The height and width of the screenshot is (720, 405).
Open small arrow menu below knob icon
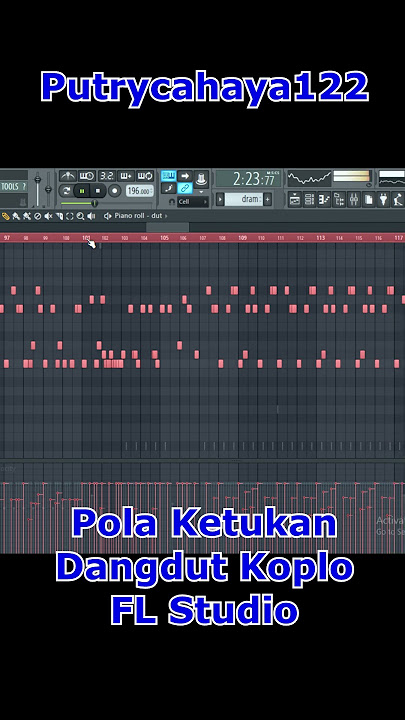point(201,191)
